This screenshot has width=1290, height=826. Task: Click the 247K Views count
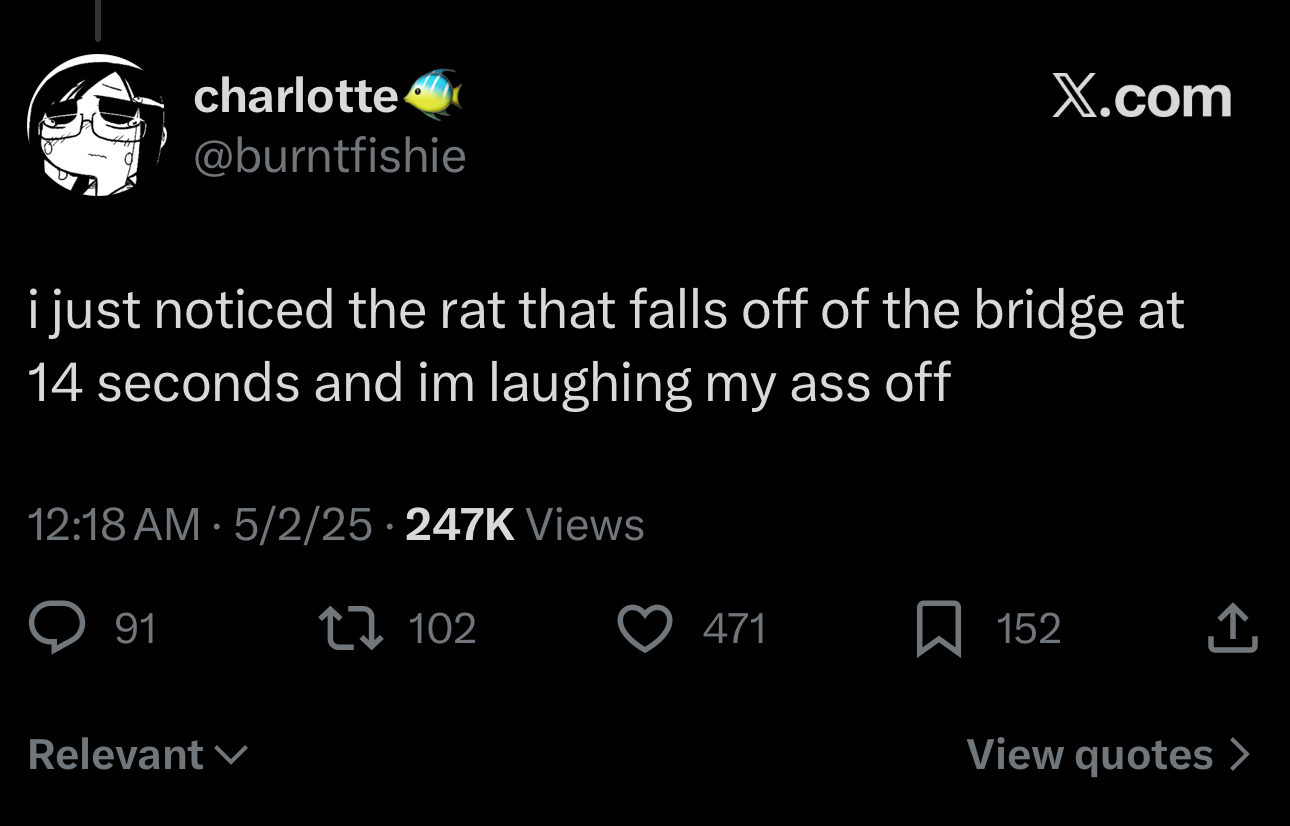point(525,524)
